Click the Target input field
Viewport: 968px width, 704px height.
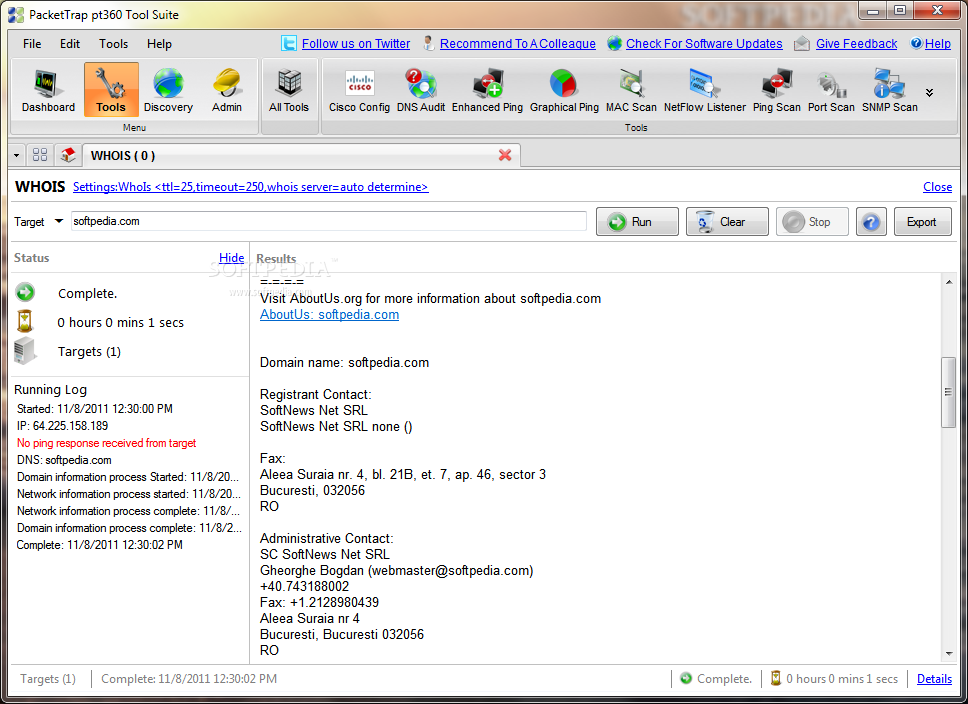[x=328, y=221]
